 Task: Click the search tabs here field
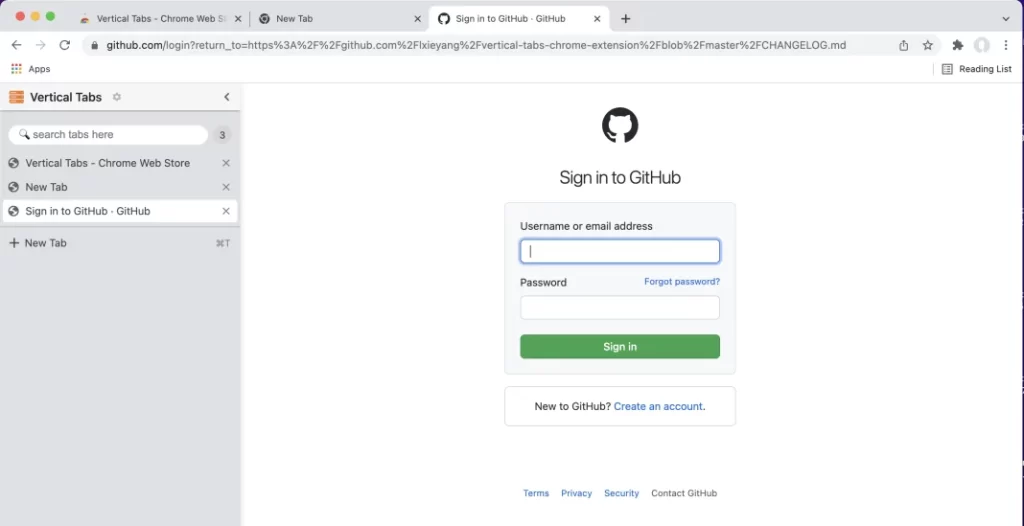coord(108,135)
